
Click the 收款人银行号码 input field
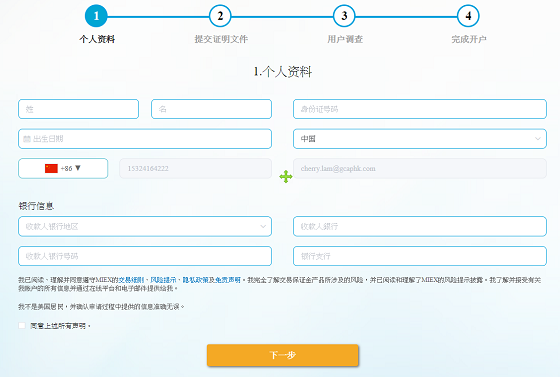tap(145, 256)
